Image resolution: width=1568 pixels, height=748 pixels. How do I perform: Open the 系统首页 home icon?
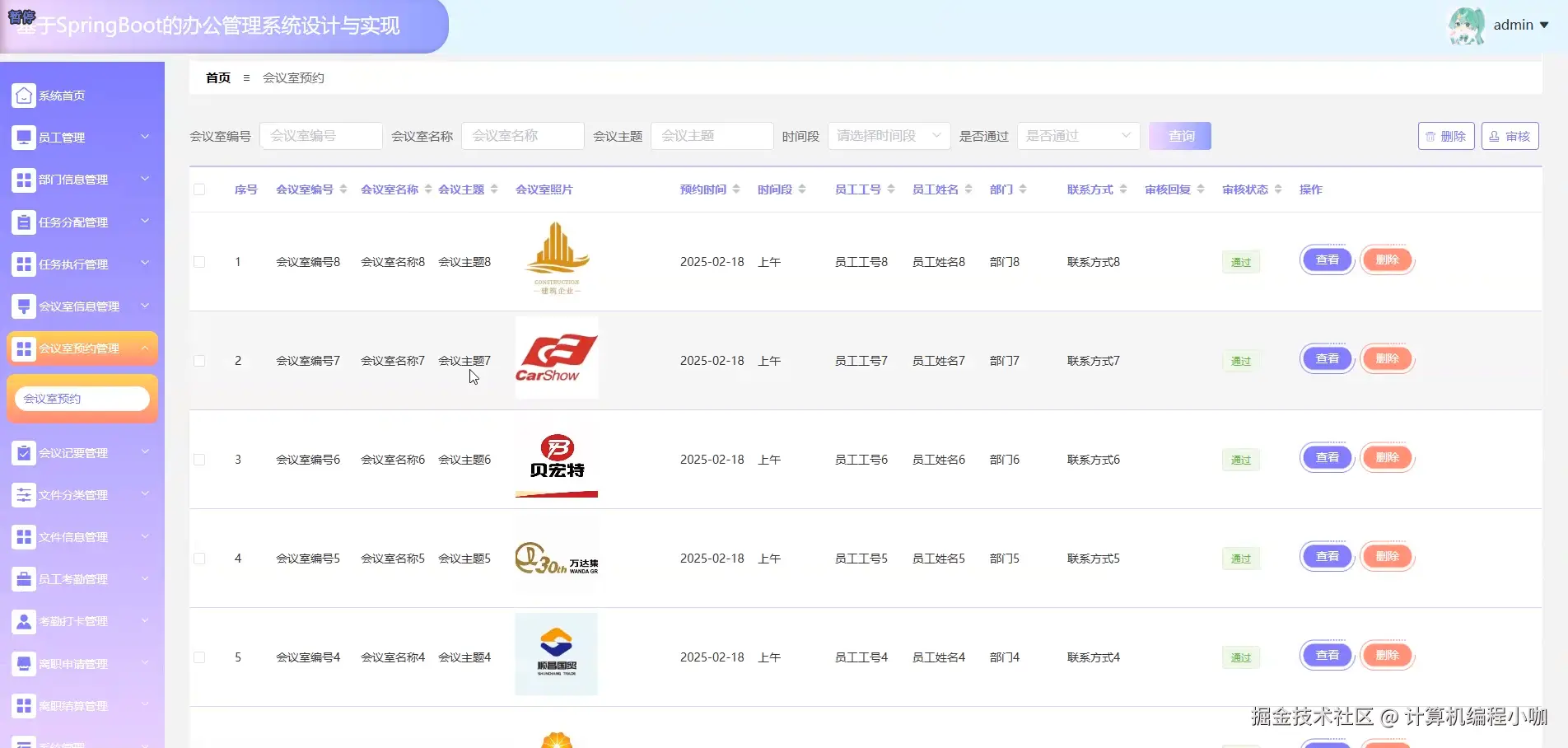click(24, 96)
